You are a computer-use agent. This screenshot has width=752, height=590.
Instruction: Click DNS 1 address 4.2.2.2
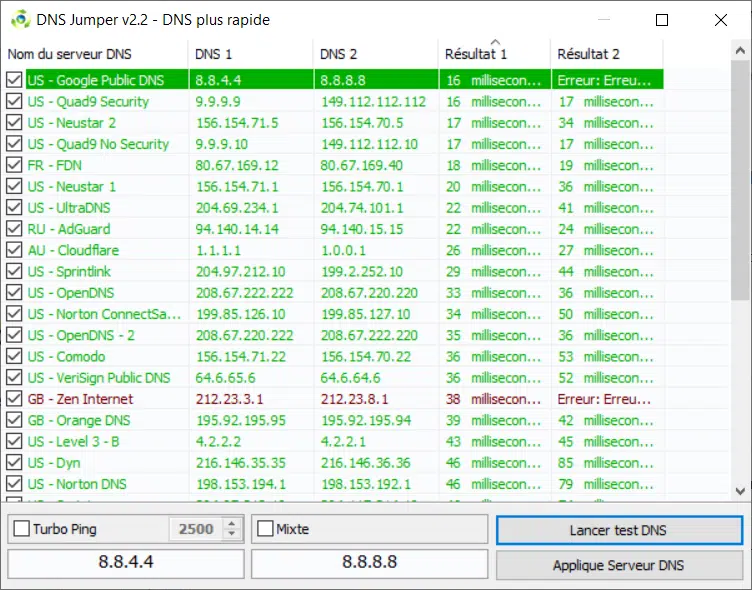218,441
